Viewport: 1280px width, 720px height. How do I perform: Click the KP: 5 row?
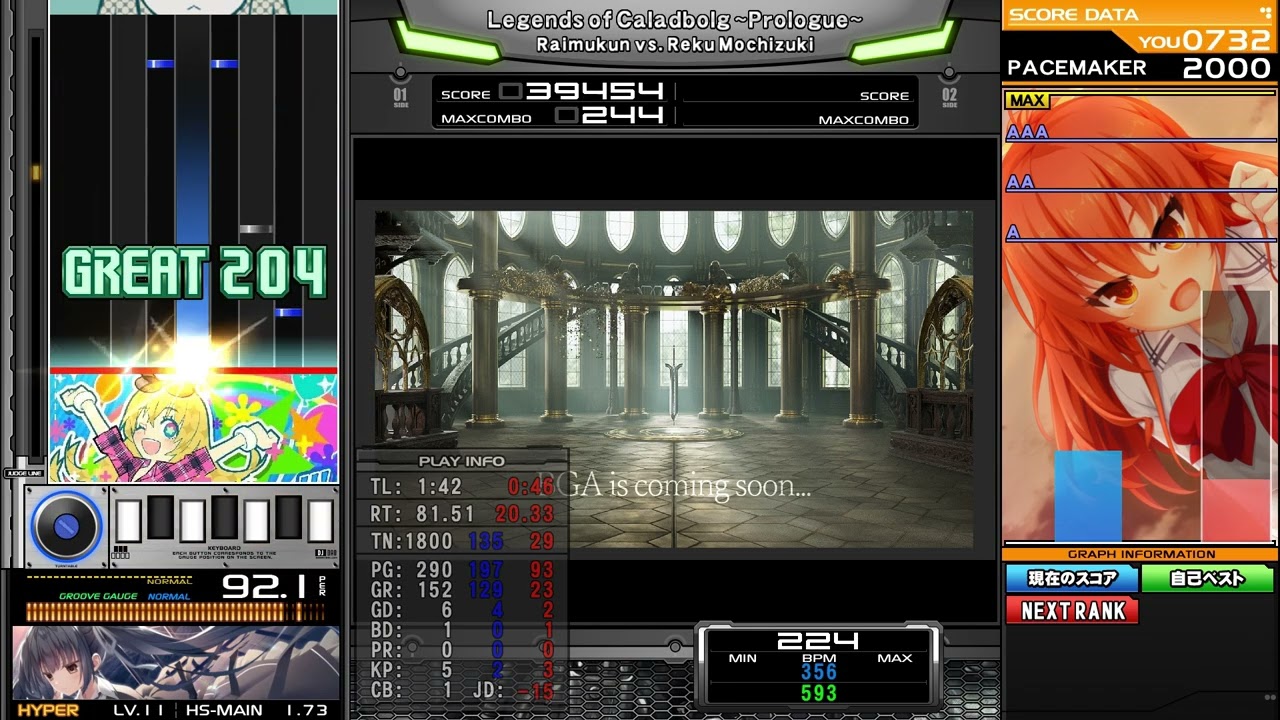(x=462, y=670)
